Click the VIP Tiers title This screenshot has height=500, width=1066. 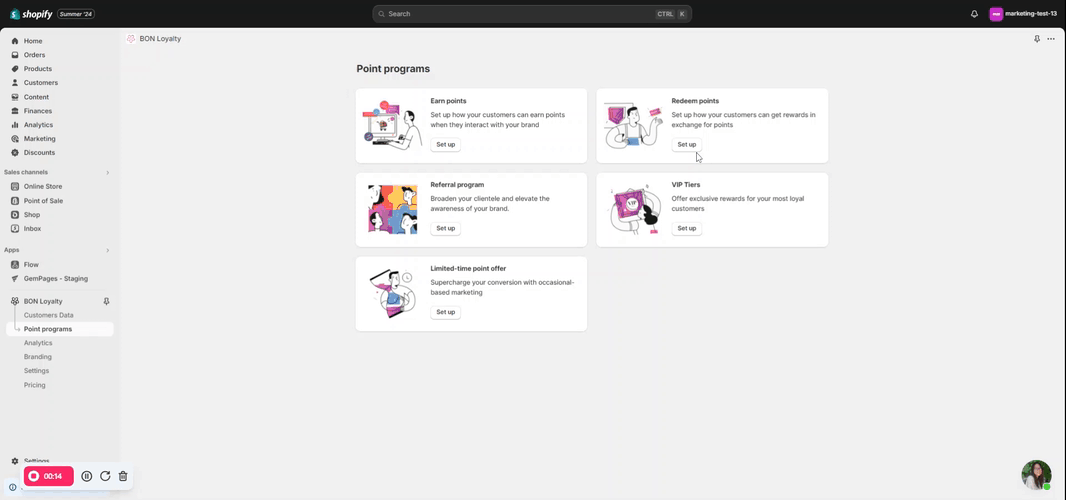(x=685, y=184)
